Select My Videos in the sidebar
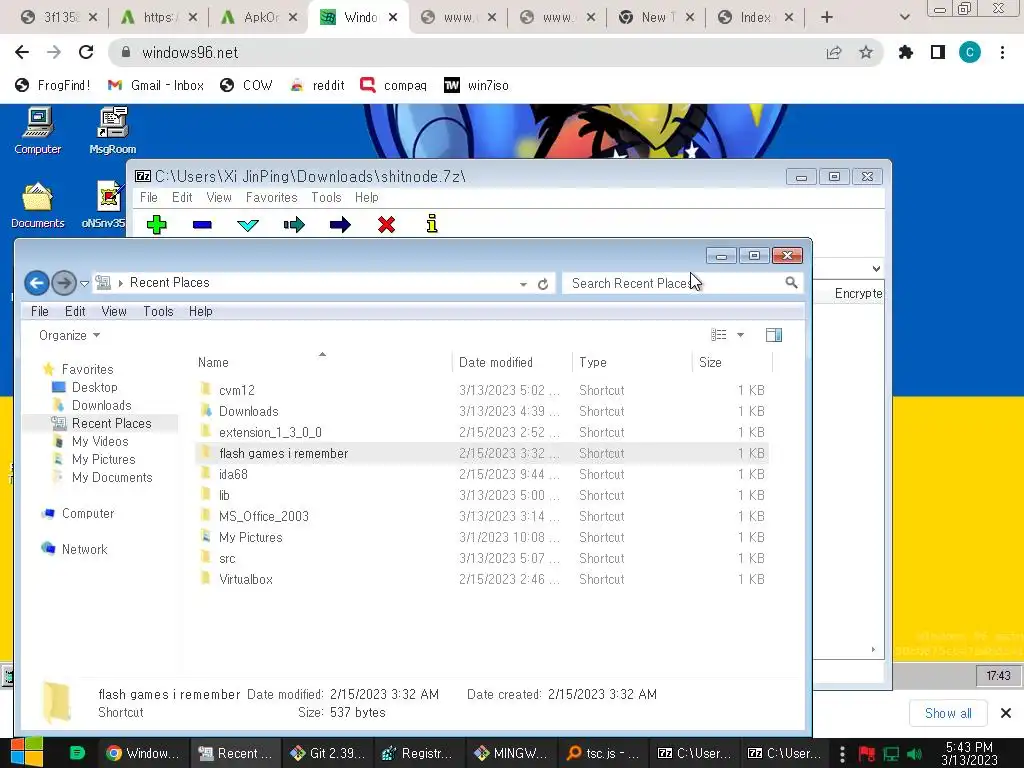 pyautogui.click(x=100, y=441)
